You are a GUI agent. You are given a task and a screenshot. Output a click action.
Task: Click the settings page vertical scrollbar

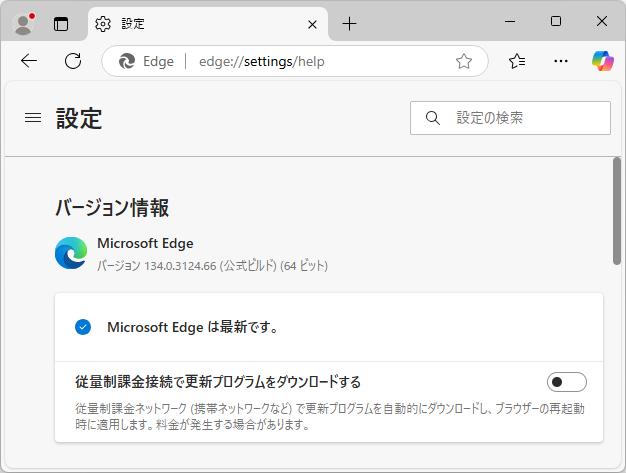tap(617, 211)
